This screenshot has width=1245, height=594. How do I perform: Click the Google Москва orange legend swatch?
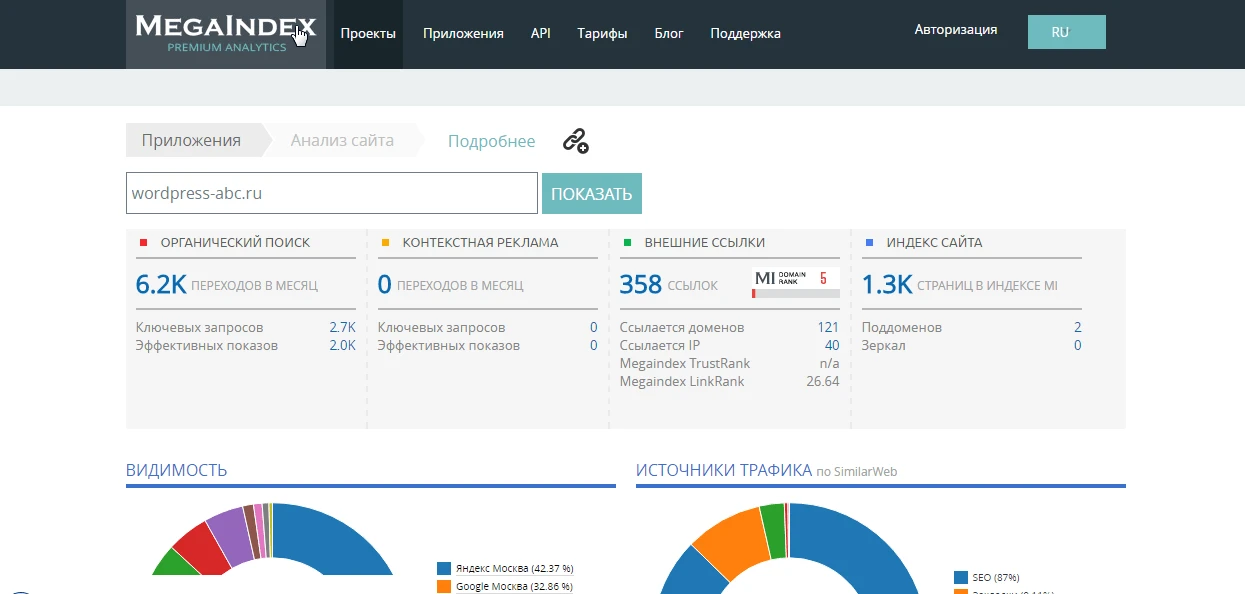(444, 587)
